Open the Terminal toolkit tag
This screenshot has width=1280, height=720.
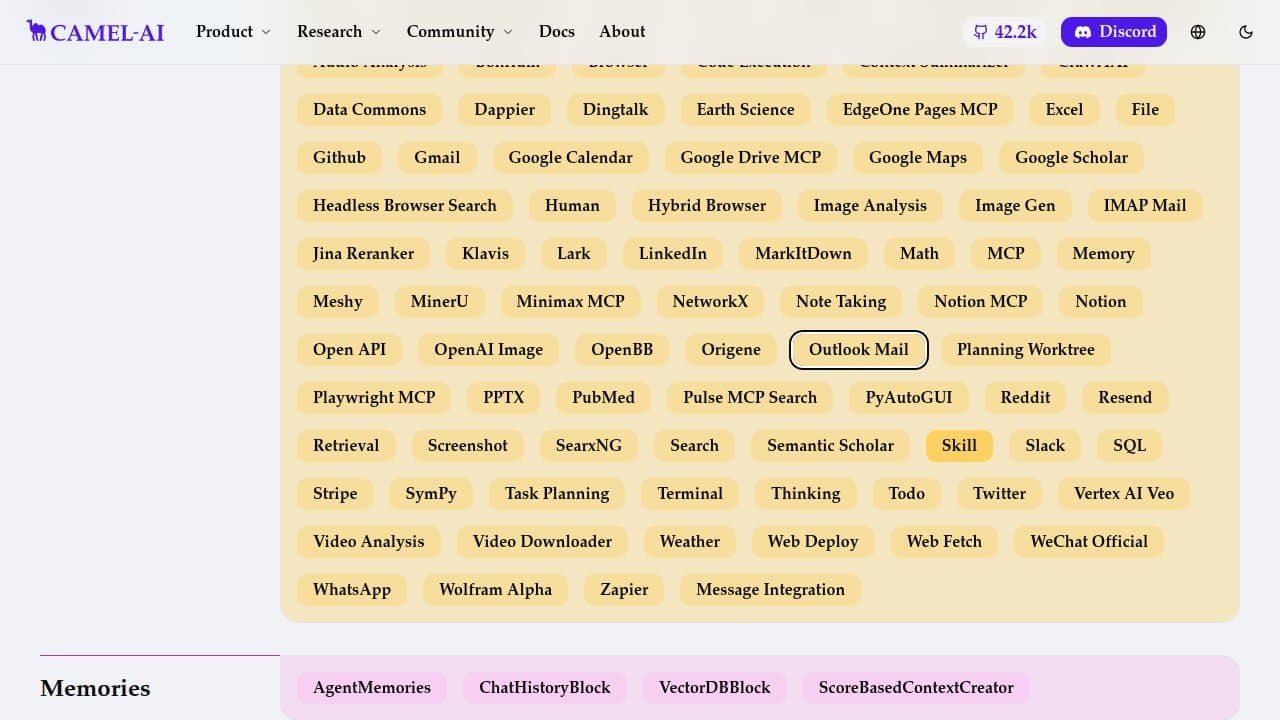pos(690,494)
